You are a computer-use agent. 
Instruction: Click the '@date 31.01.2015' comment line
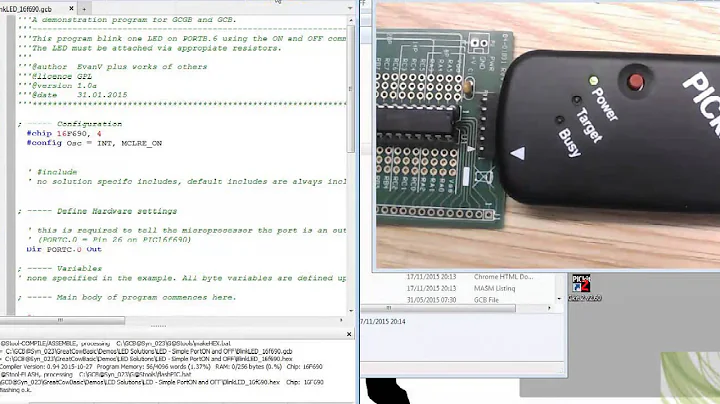73,95
